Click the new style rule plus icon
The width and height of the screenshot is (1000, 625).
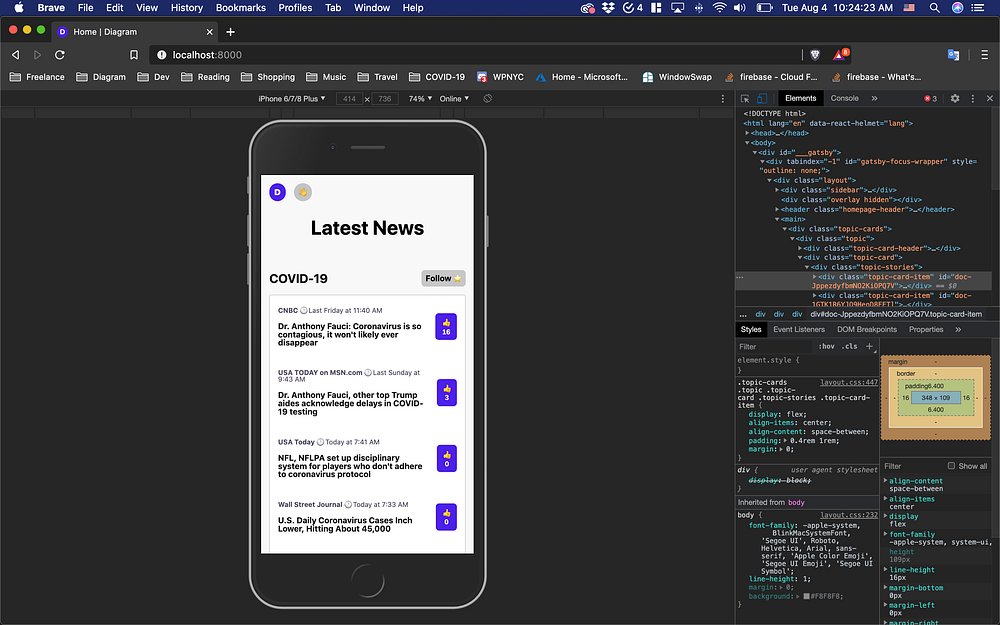pyautogui.click(x=869, y=346)
